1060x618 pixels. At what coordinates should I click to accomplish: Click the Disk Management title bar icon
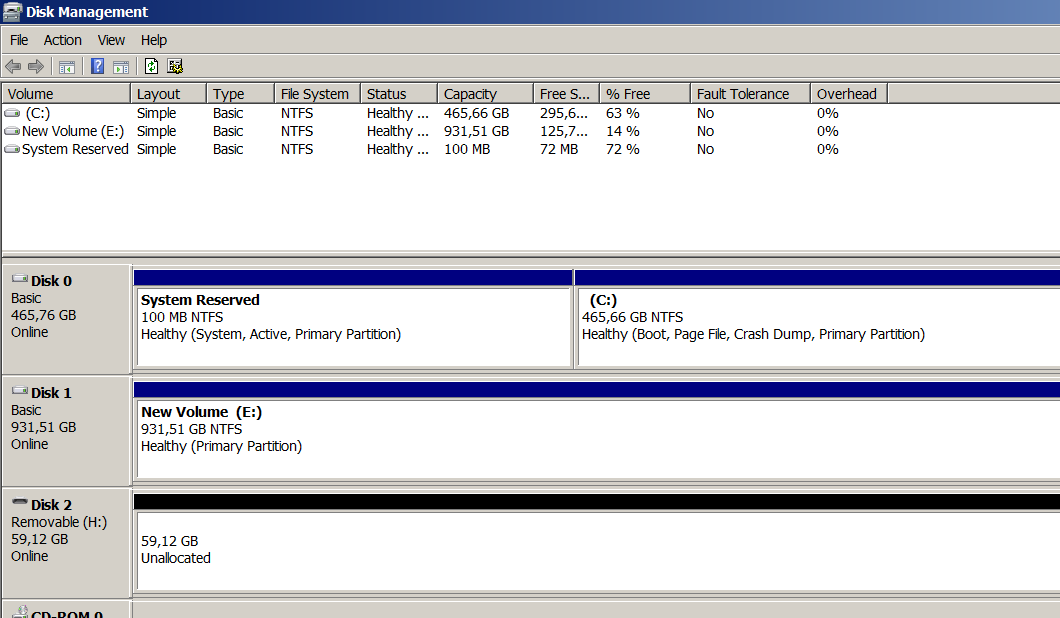(12, 11)
